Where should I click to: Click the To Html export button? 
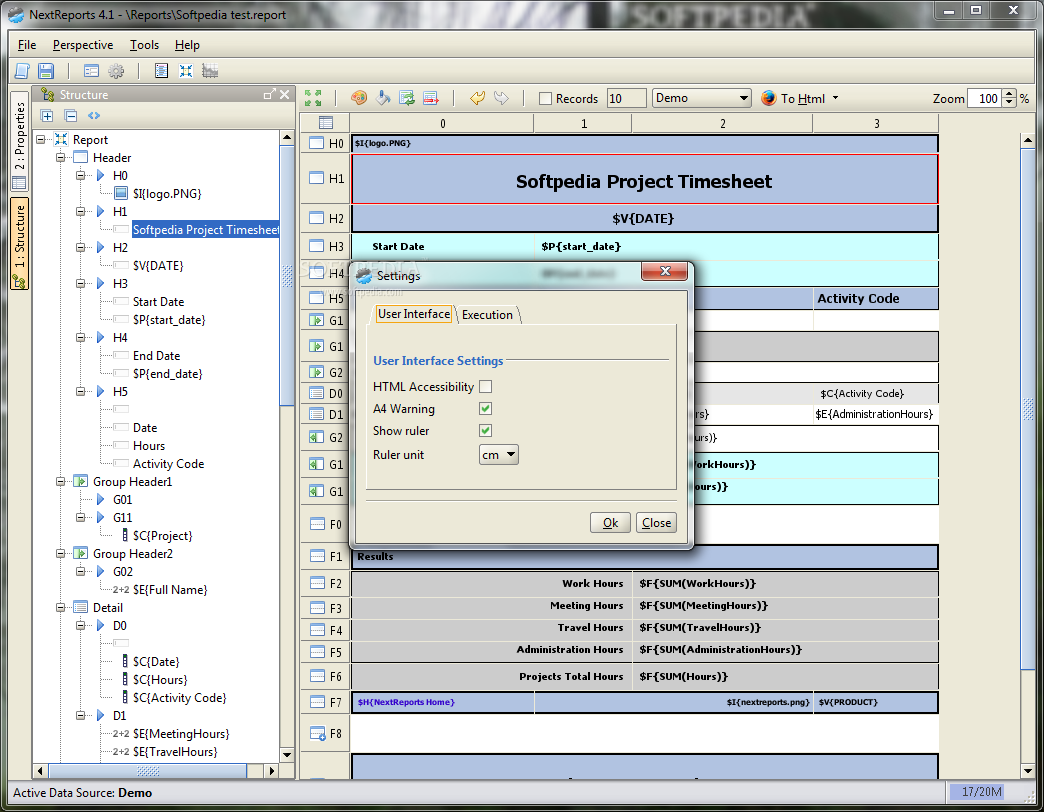point(793,99)
